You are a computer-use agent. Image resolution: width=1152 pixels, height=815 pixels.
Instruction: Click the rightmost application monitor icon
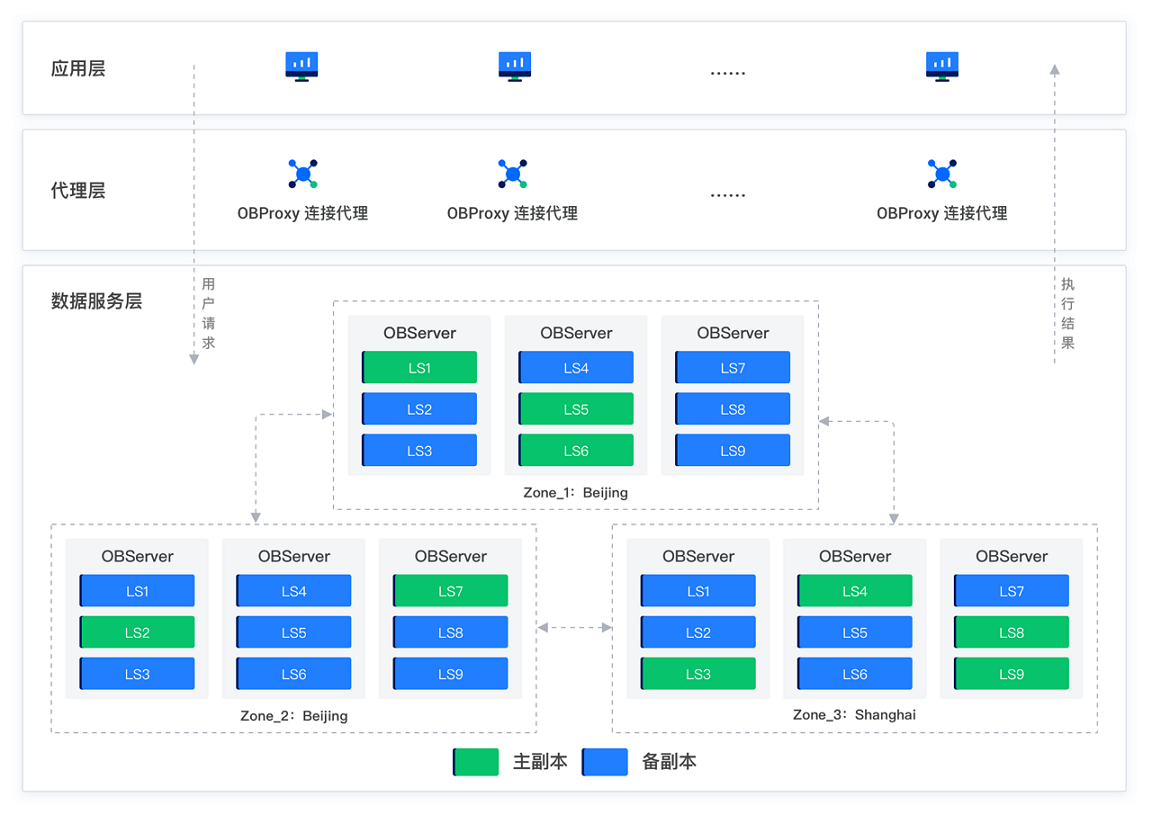coord(942,66)
